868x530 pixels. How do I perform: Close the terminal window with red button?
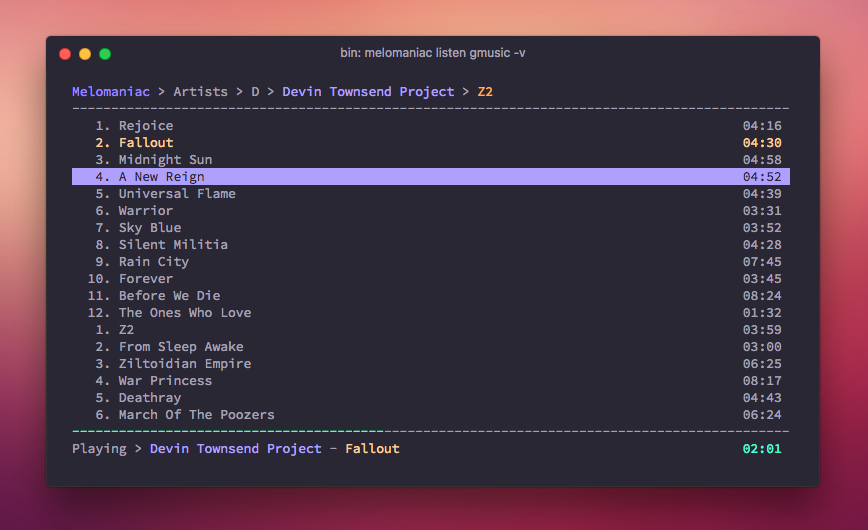coord(65,54)
